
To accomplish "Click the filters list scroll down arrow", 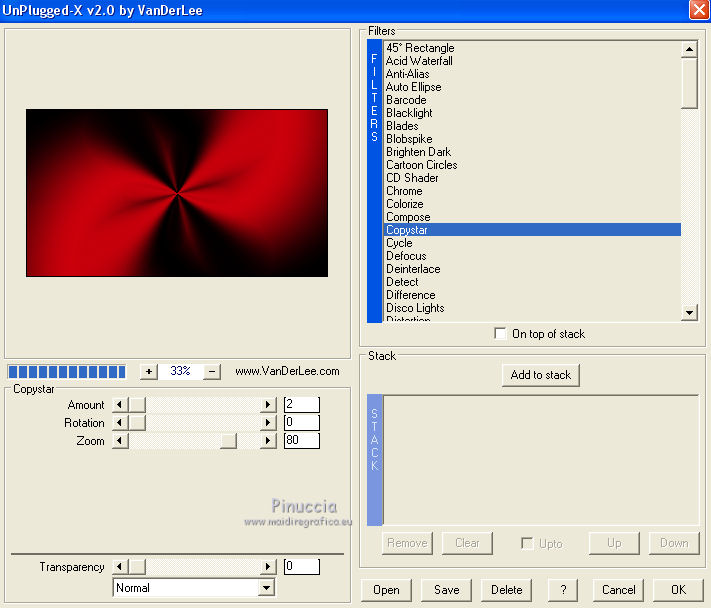I will [x=689, y=312].
